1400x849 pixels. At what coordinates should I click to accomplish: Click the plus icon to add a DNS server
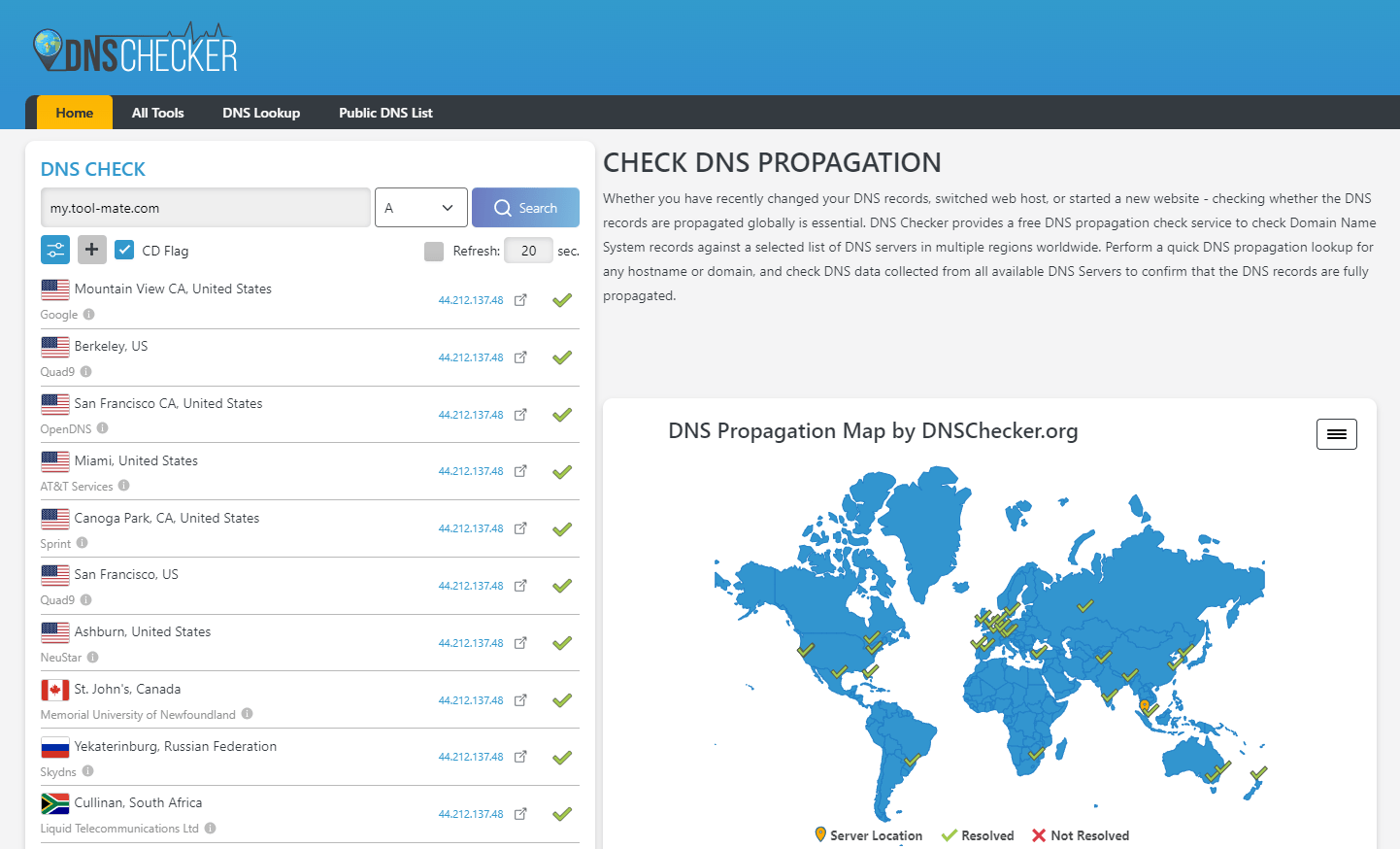pos(92,250)
